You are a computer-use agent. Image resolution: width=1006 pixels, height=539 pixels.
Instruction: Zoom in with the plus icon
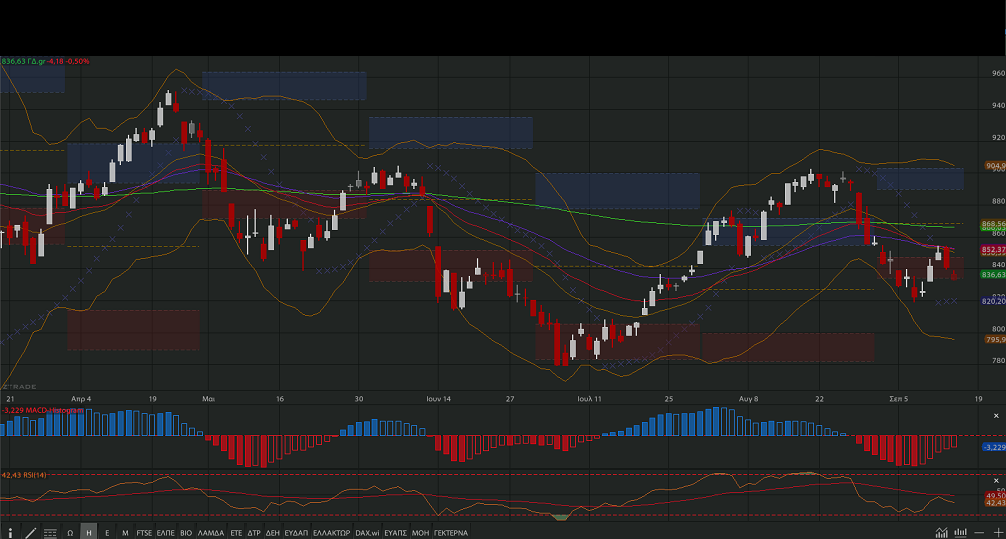click(x=997, y=533)
